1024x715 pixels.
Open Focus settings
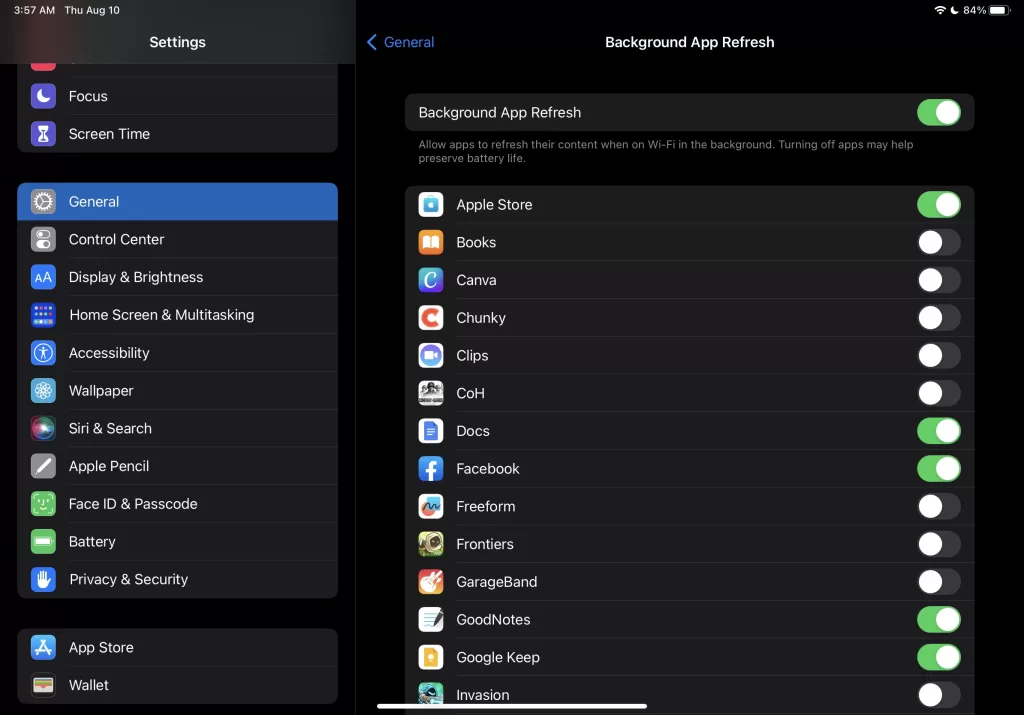(x=178, y=96)
